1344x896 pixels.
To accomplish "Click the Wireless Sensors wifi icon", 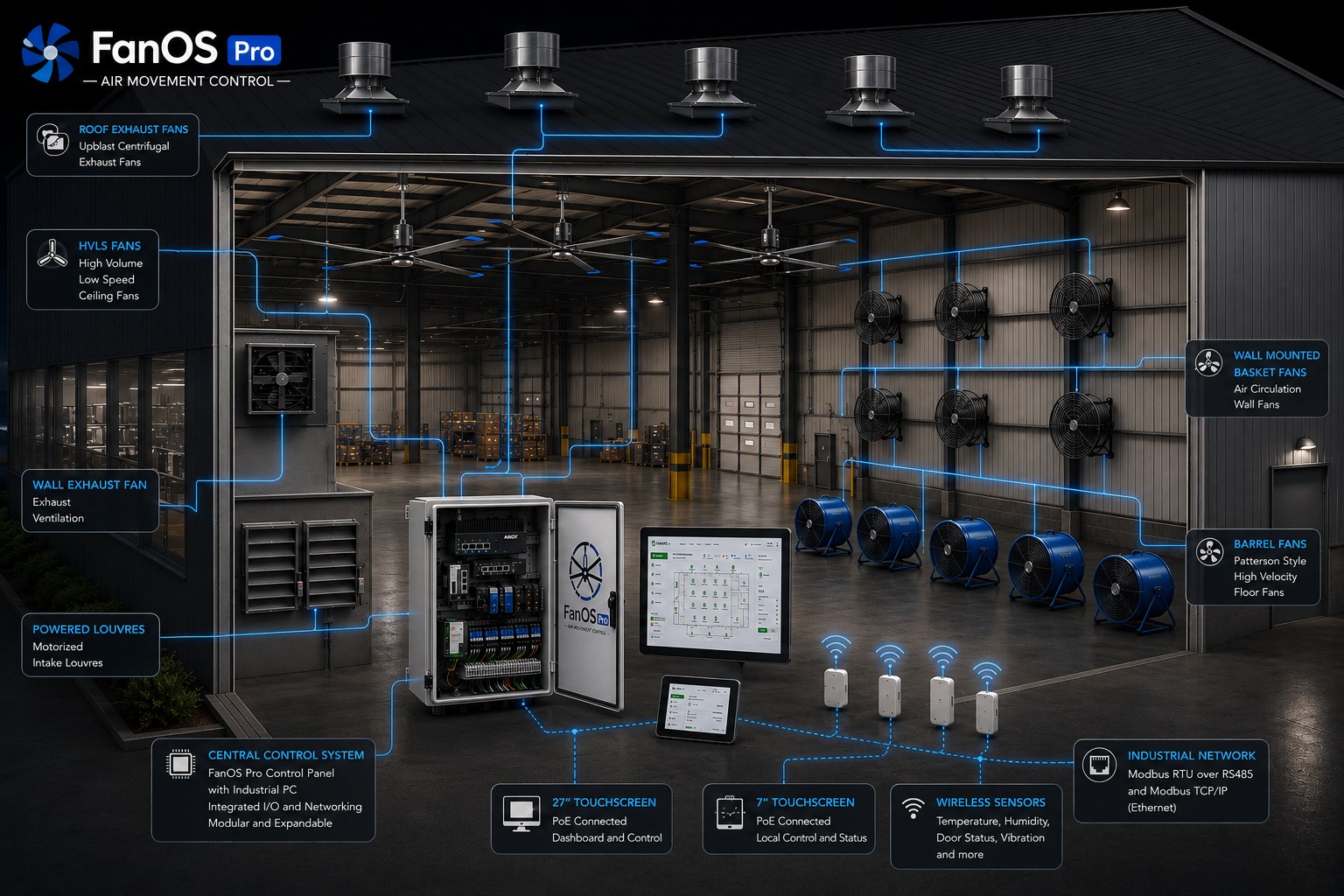I will [913, 807].
